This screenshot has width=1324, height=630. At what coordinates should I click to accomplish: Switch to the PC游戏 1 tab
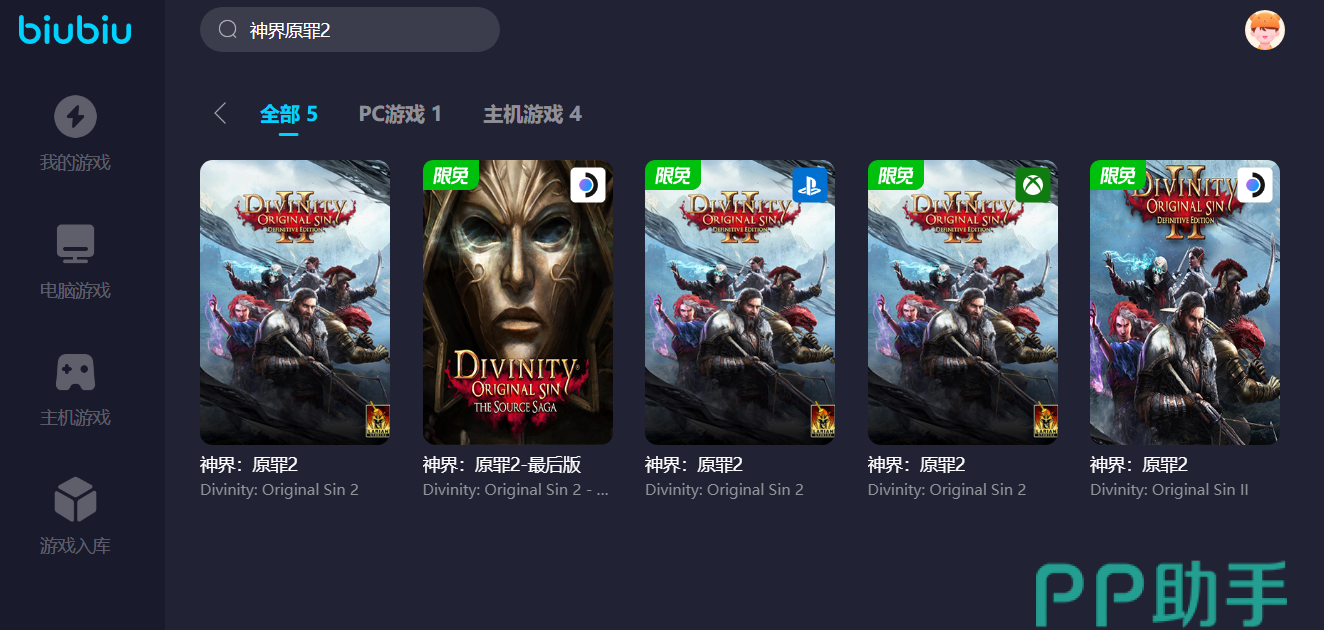(400, 114)
